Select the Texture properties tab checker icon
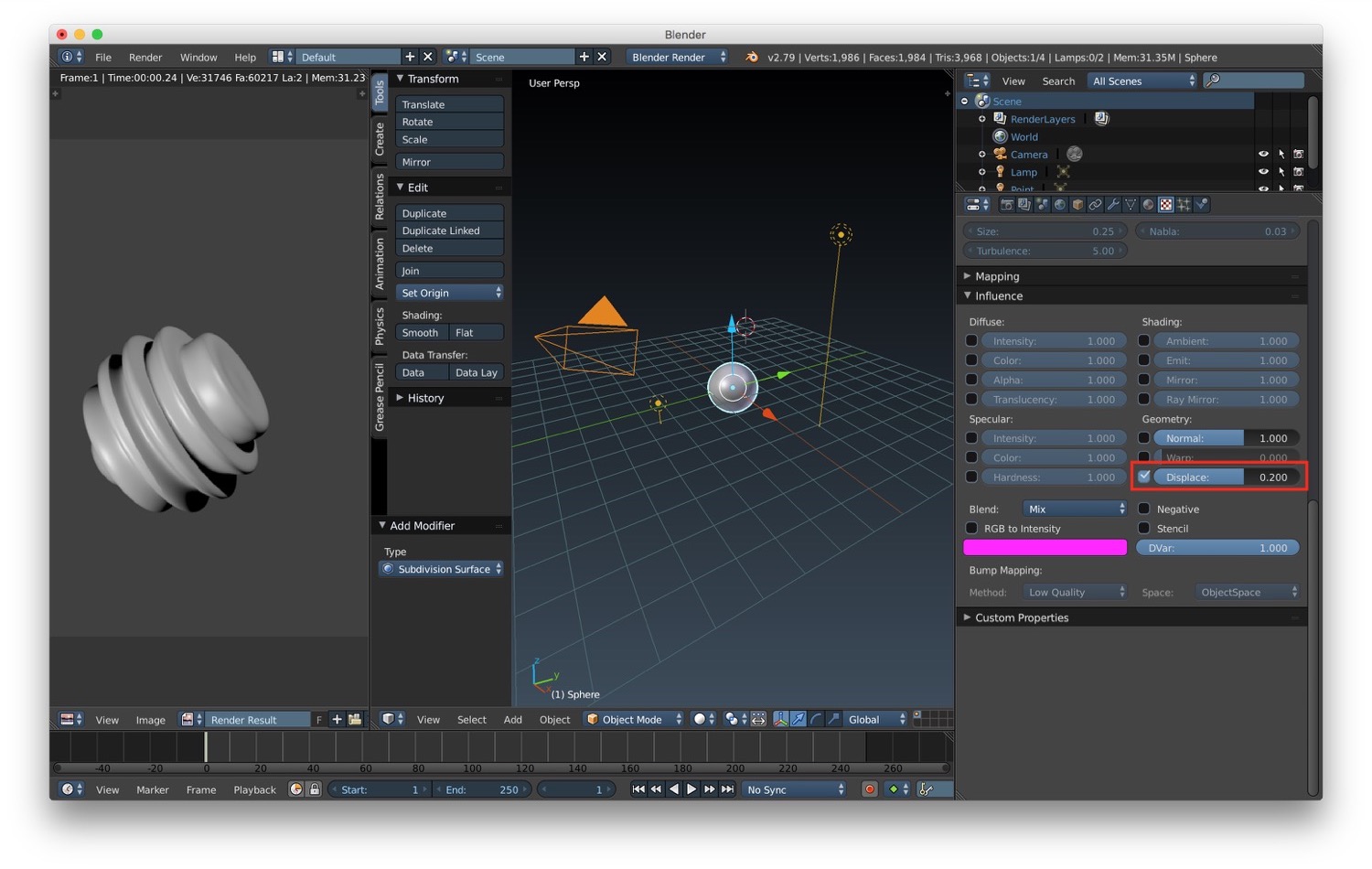 coord(1166,205)
